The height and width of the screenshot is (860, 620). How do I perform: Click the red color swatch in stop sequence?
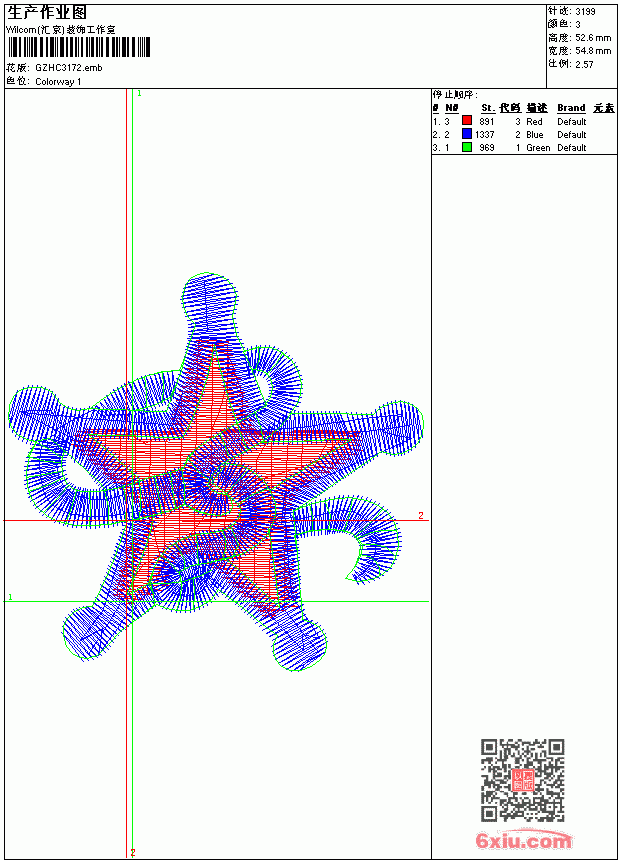467,120
